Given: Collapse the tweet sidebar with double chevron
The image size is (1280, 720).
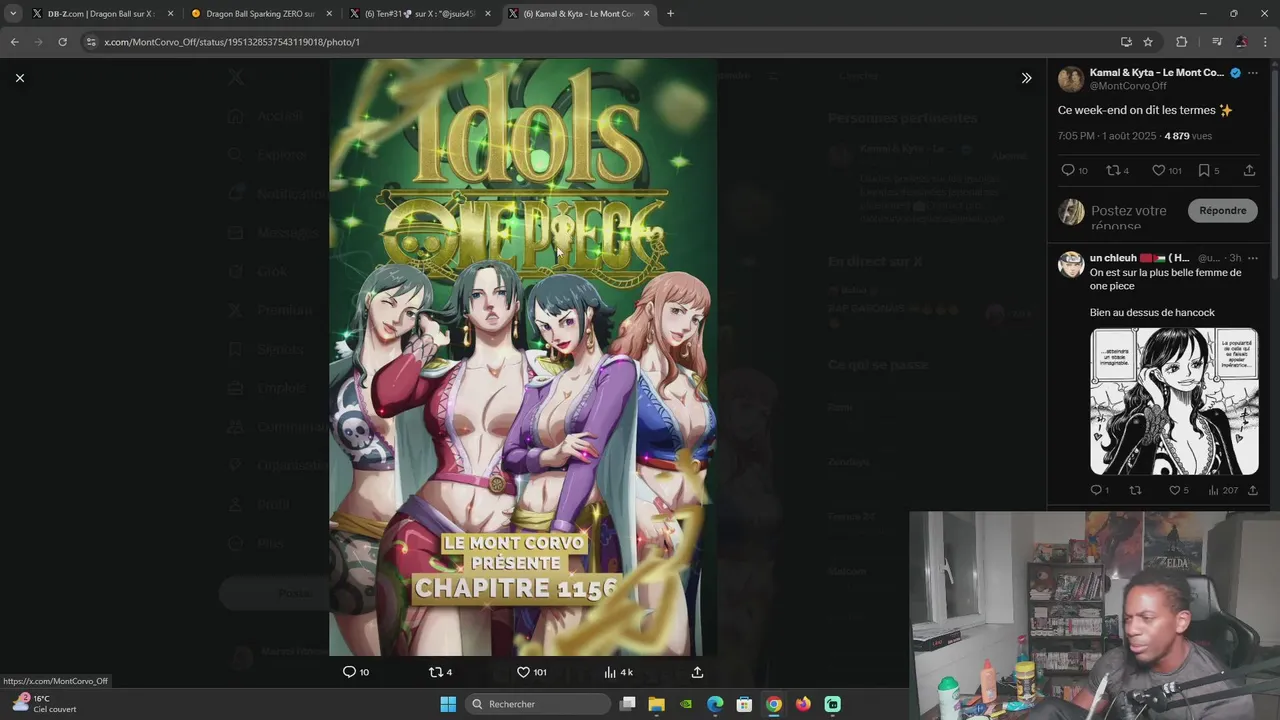Looking at the screenshot, I should (x=1026, y=78).
